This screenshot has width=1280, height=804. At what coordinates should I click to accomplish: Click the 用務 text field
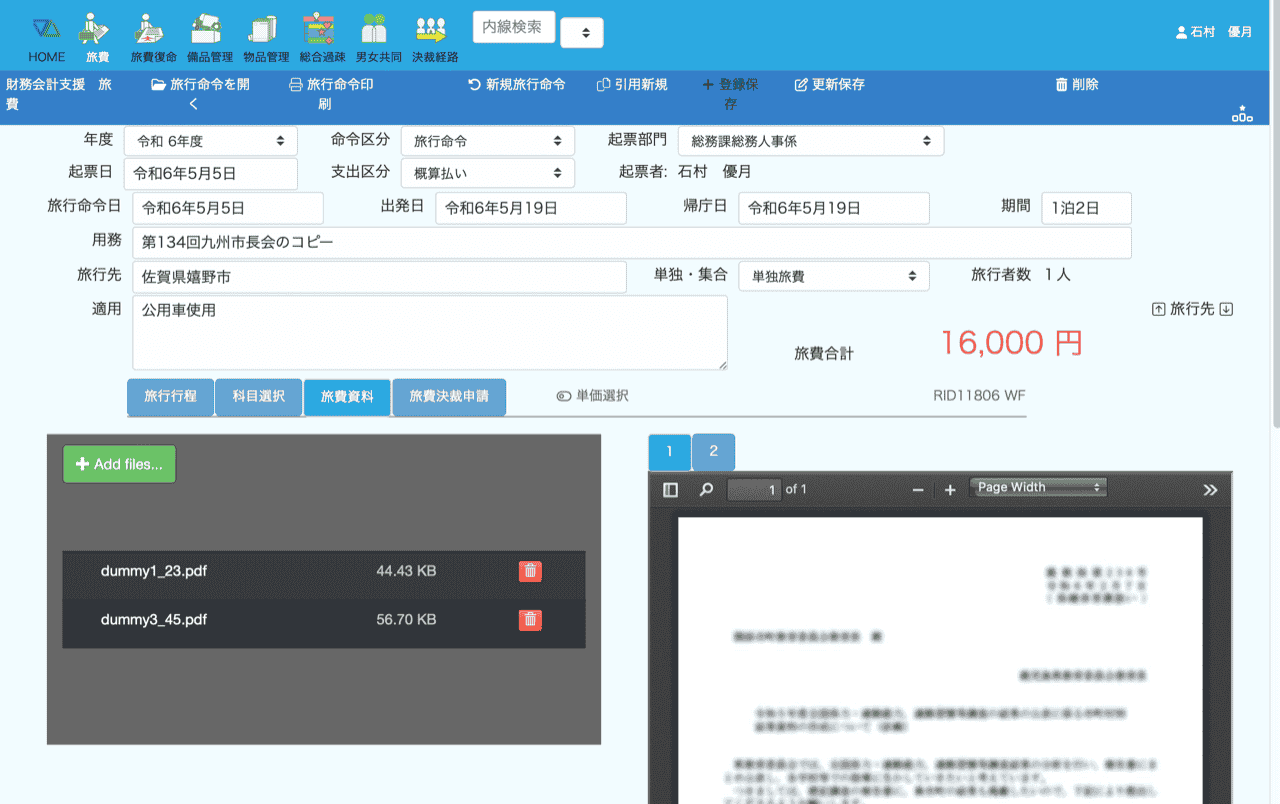coord(631,243)
